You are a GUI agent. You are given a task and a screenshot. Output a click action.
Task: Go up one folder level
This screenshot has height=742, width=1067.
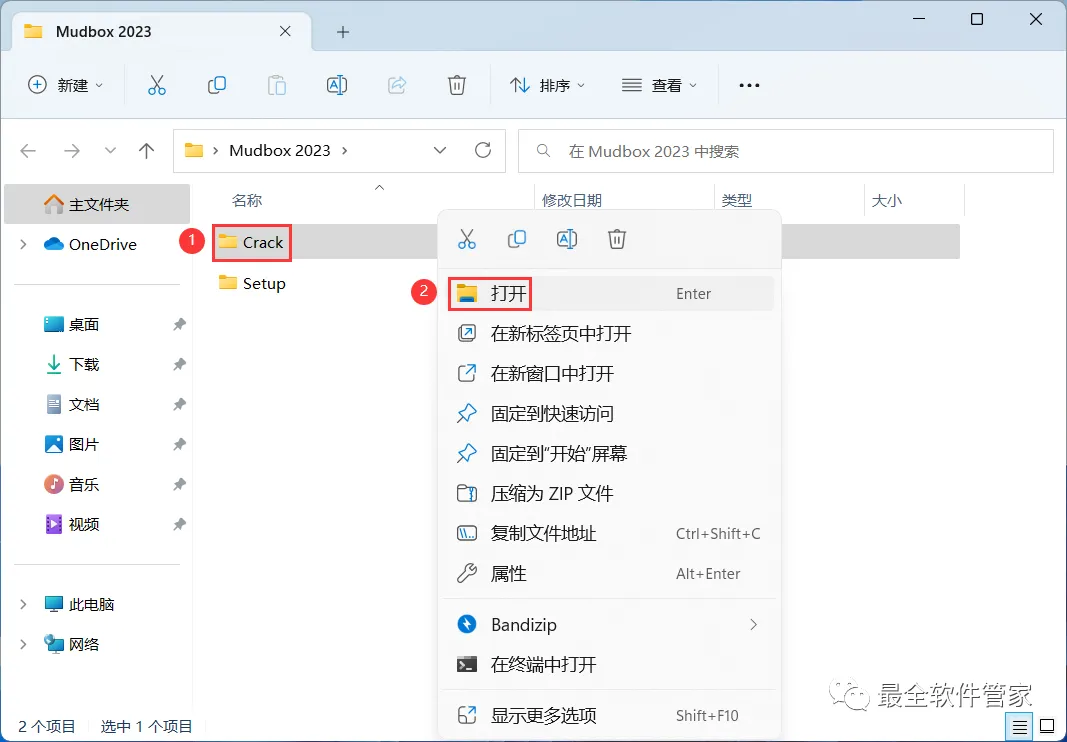tap(146, 150)
